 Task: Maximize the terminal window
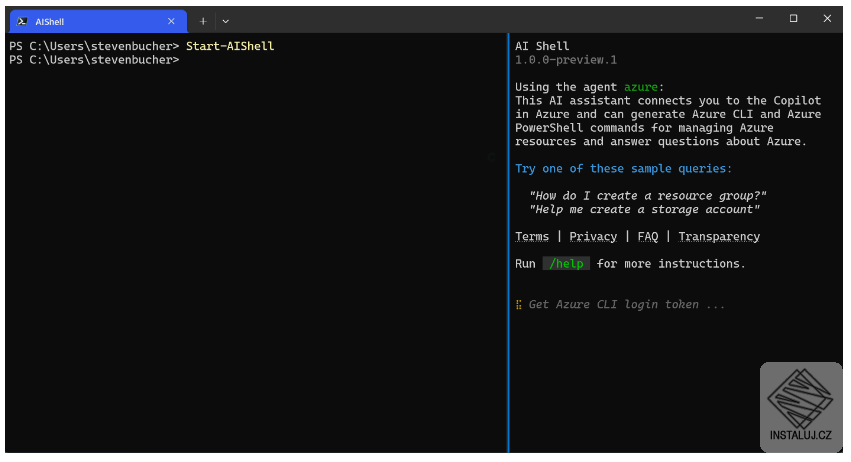(793, 18)
